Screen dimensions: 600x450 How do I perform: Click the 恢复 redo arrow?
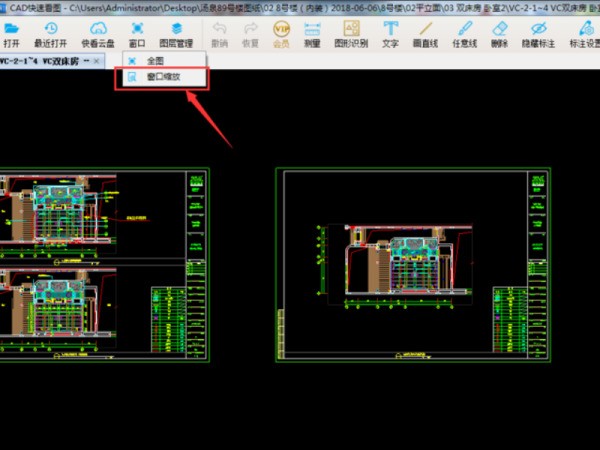(250, 34)
